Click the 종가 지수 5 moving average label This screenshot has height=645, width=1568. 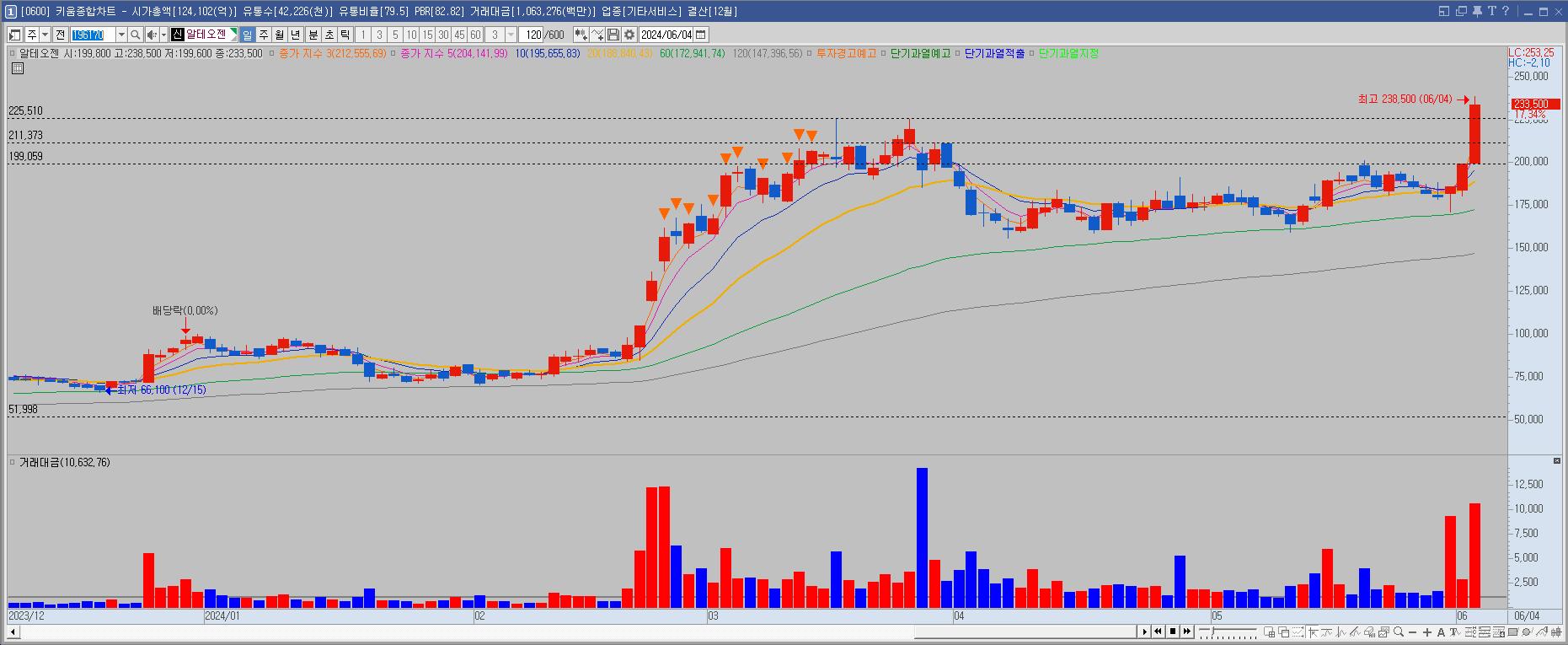click(x=453, y=53)
